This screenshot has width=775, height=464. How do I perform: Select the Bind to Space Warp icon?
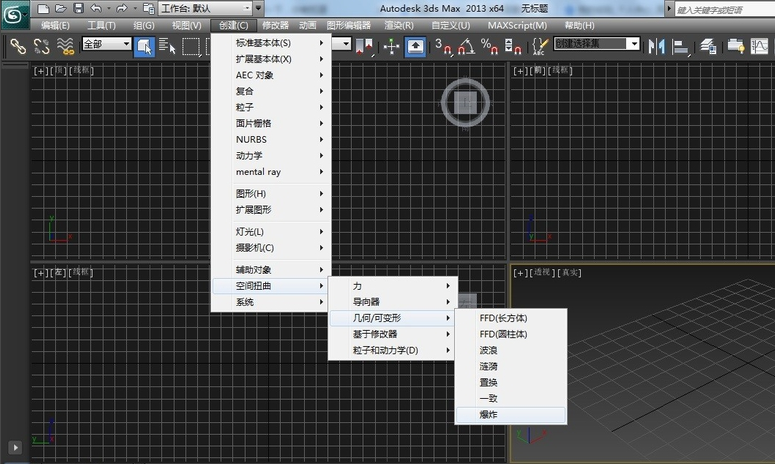coord(65,46)
